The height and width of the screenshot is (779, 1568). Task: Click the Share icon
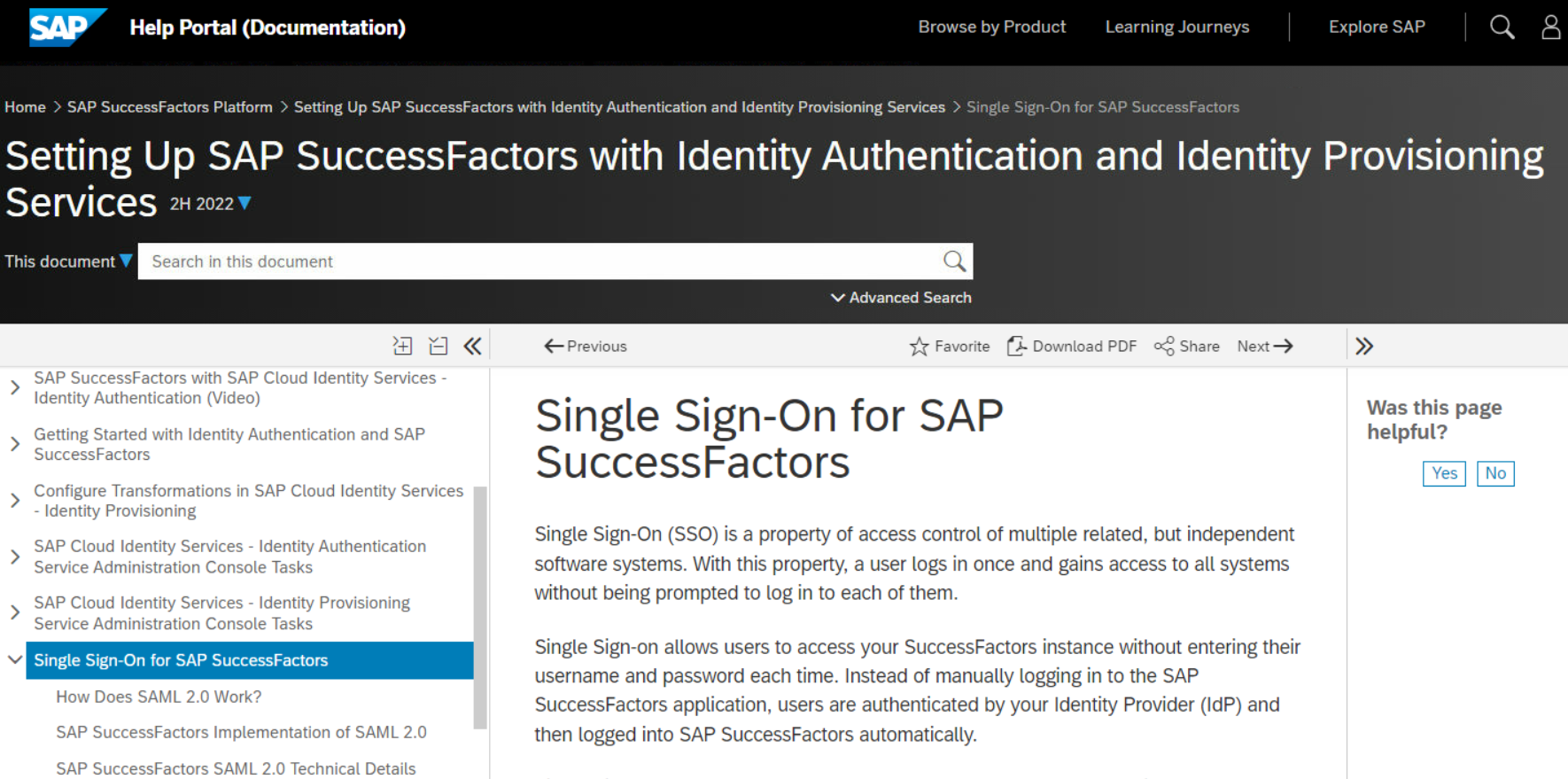pyautogui.click(x=1164, y=346)
